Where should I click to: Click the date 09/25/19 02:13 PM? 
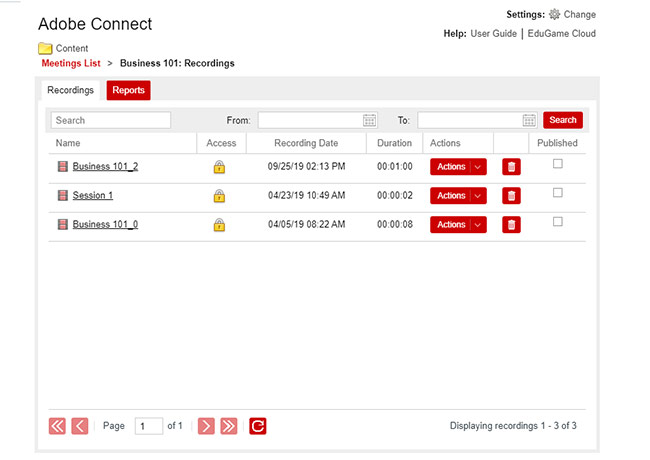click(306, 167)
